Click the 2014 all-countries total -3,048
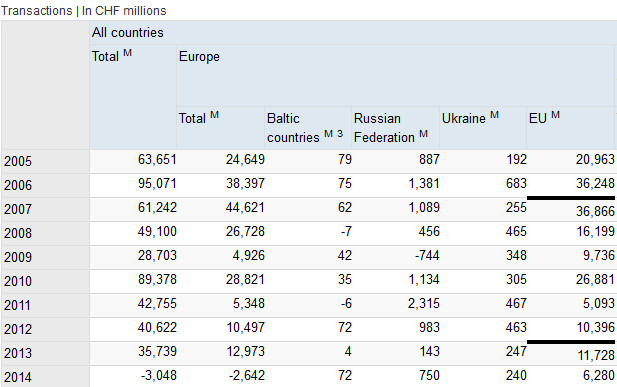Screen dimensions: 617x387 coord(159,375)
